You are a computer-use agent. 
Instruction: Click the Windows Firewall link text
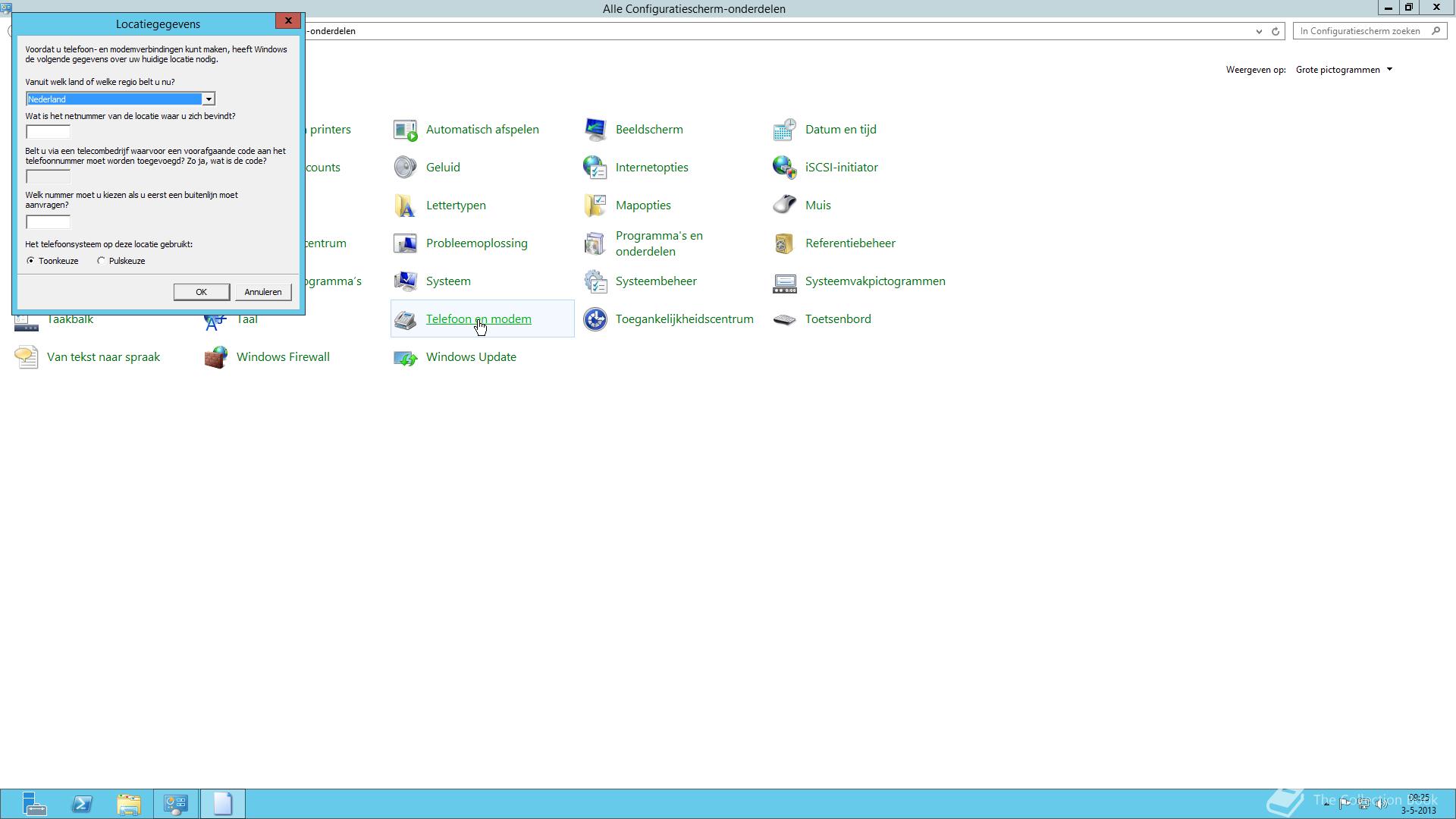click(x=283, y=357)
